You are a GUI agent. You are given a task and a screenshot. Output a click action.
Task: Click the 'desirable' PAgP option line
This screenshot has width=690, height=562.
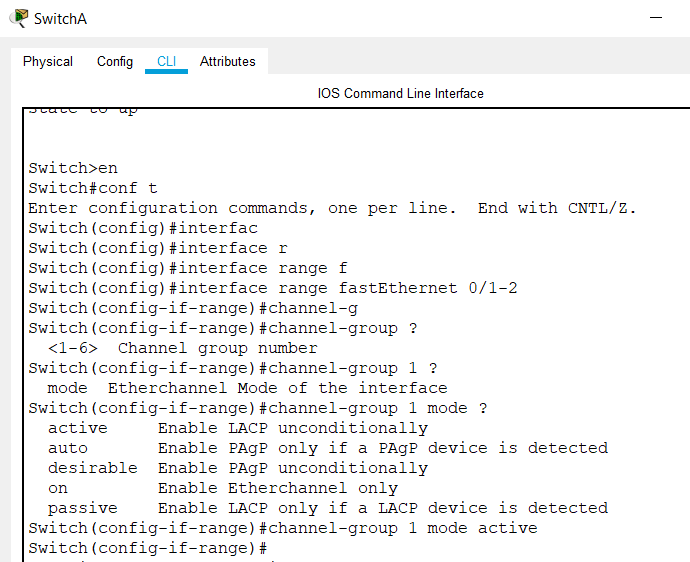238,468
